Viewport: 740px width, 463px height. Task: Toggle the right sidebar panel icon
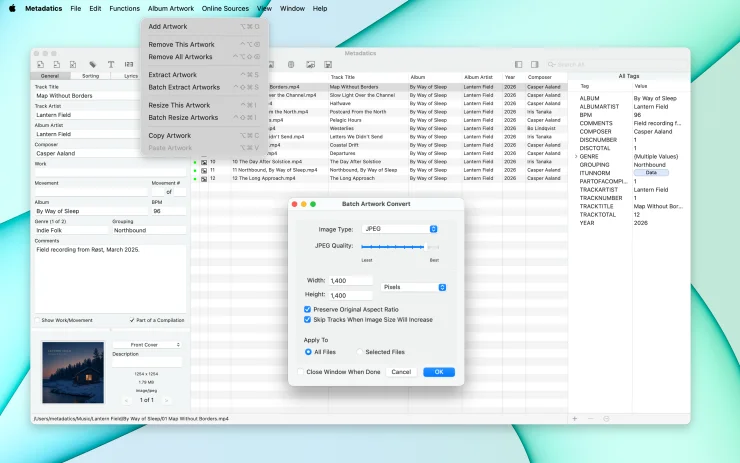(x=535, y=64)
